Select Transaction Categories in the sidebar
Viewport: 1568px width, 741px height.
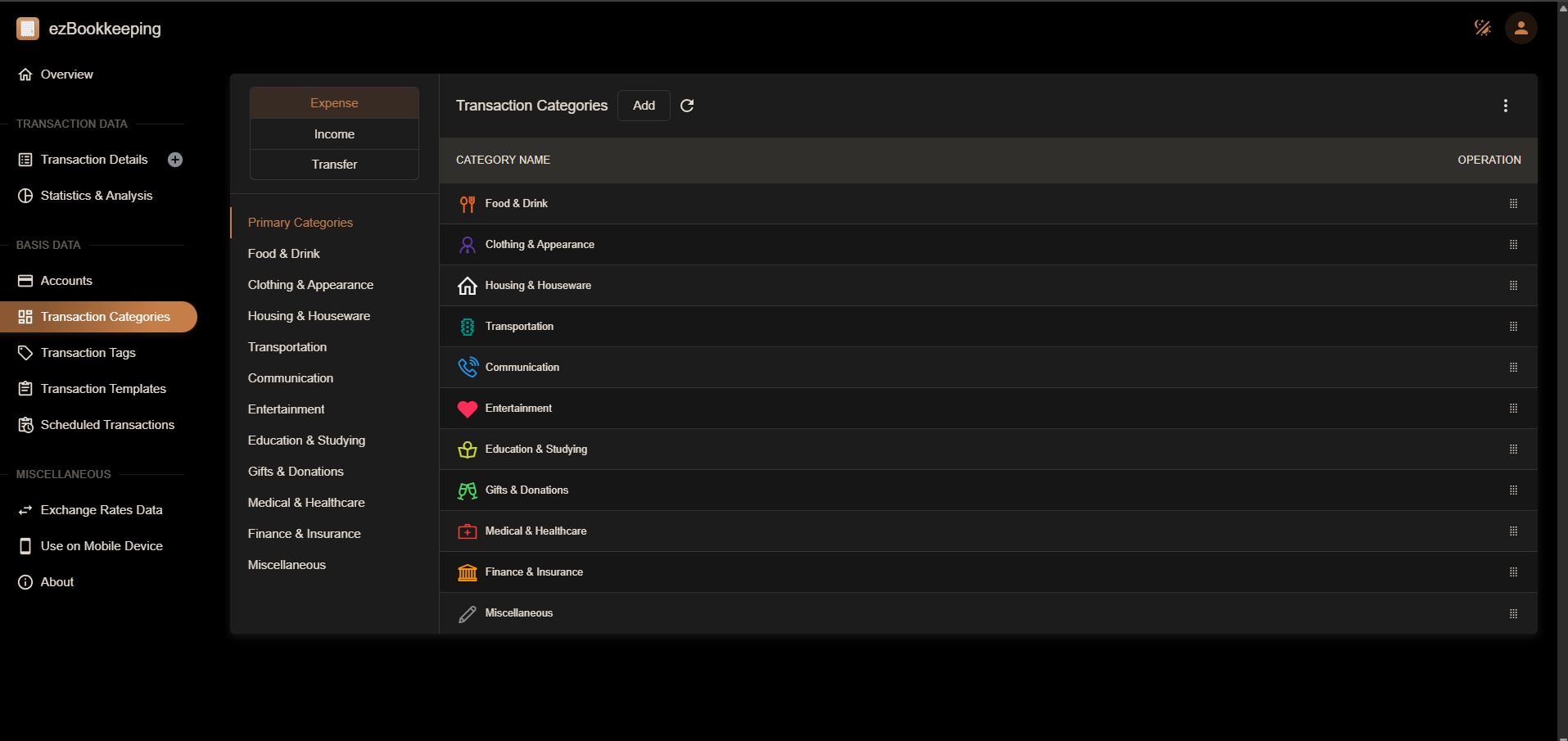click(x=98, y=317)
